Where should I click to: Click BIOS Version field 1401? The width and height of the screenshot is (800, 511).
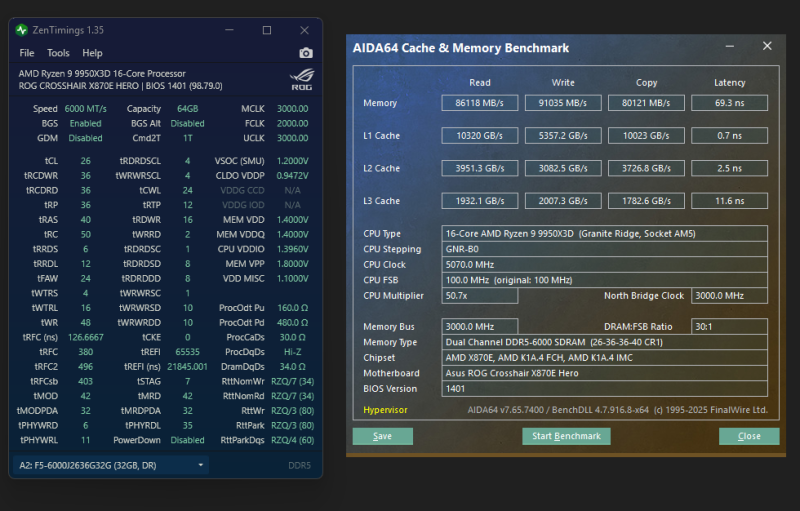click(x=605, y=389)
